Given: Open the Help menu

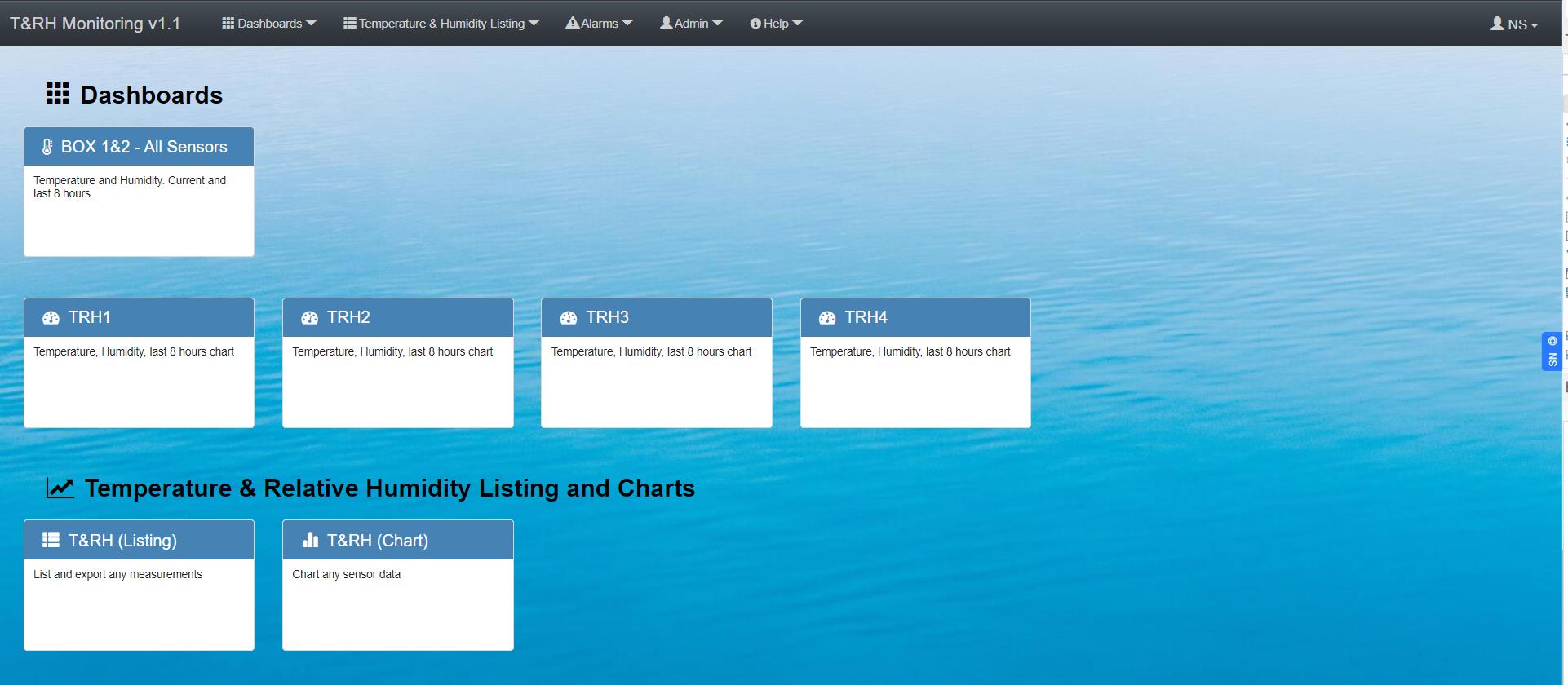Looking at the screenshot, I should click(x=776, y=24).
